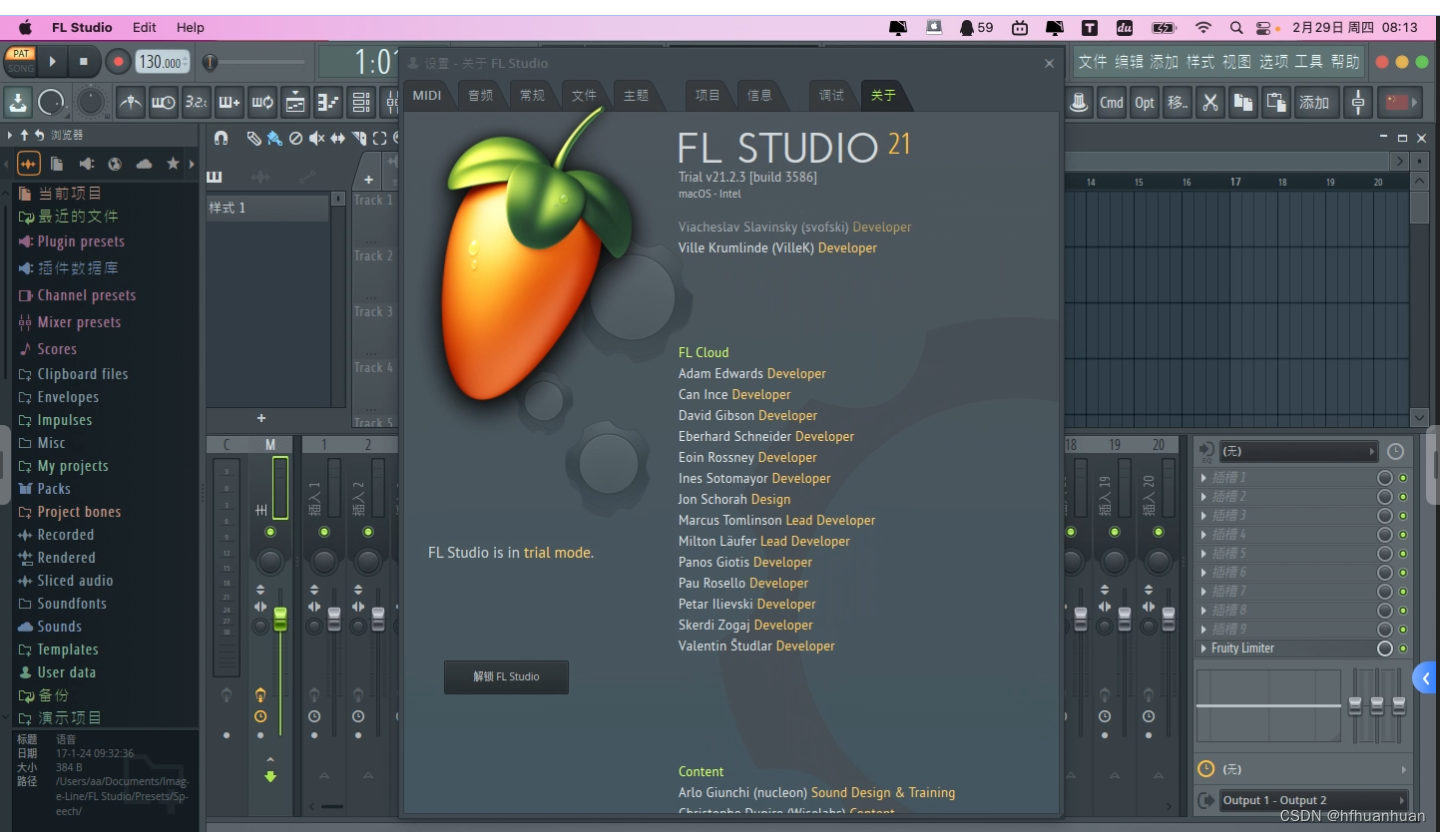Select the slip double-arrow tool in playlist
This screenshot has width=1441, height=832.
click(x=337, y=138)
